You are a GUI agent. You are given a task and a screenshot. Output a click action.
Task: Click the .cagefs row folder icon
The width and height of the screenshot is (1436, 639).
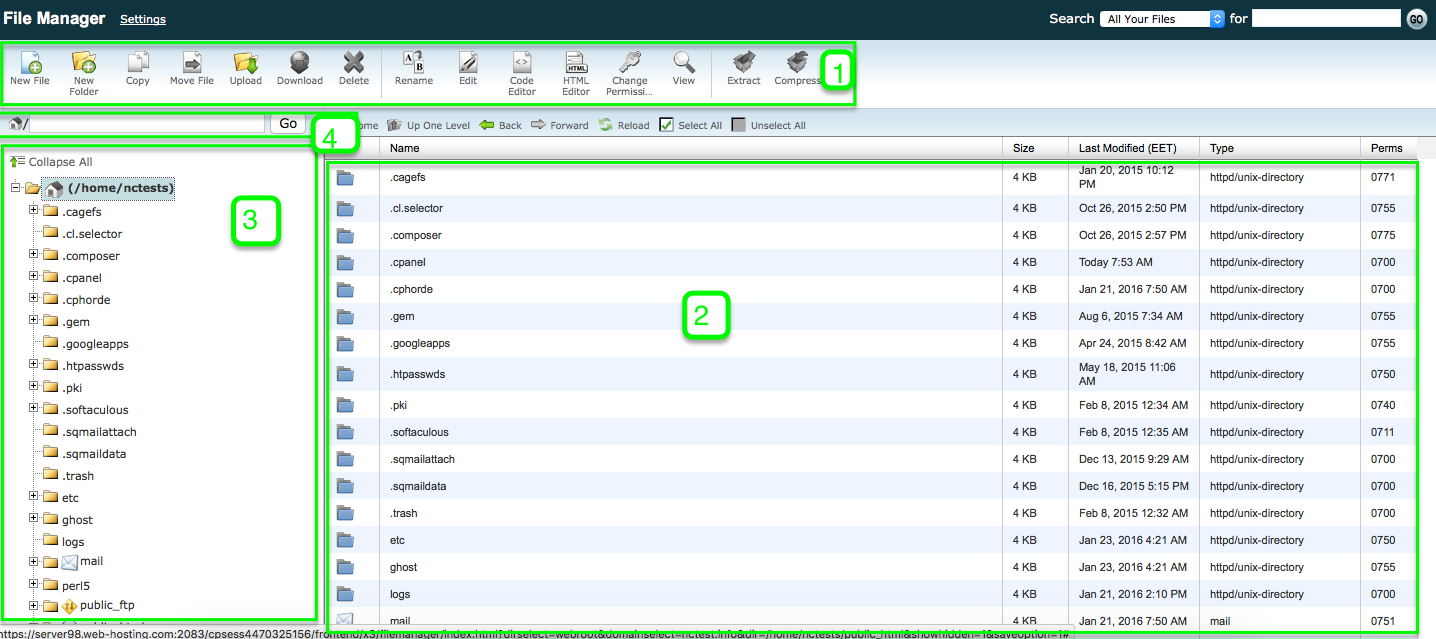(346, 178)
